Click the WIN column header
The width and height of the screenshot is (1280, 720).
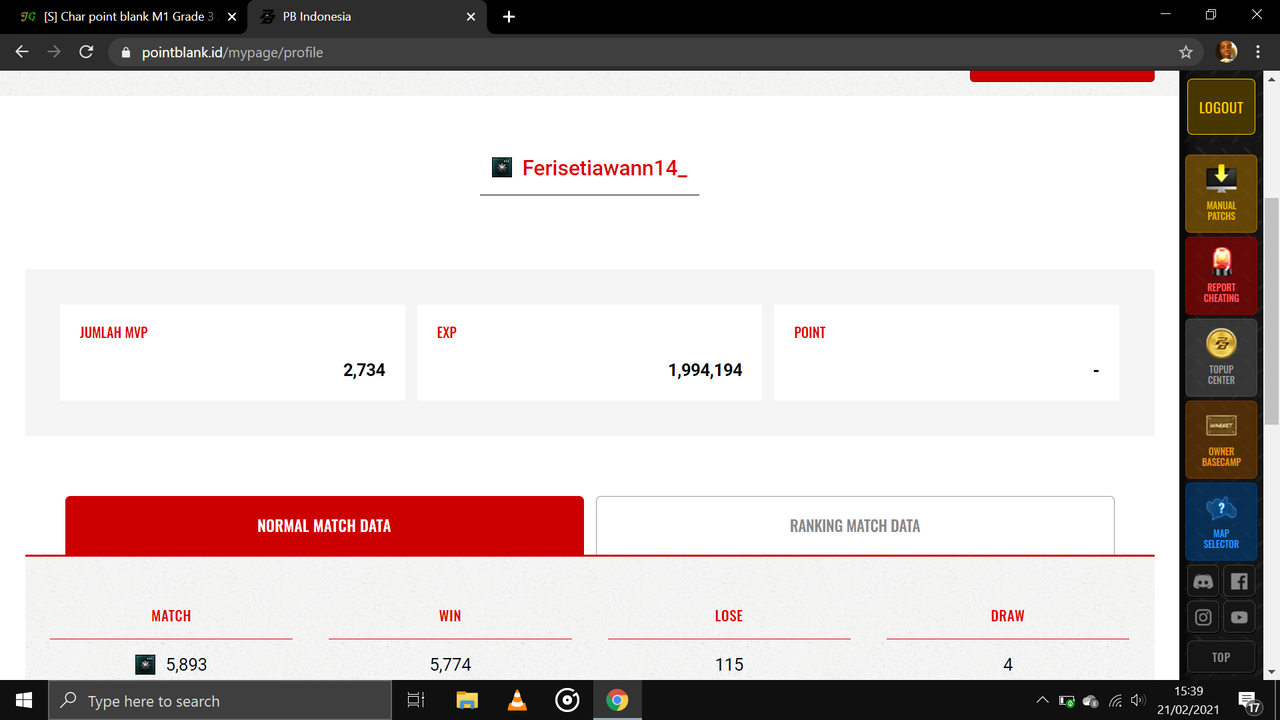click(450, 616)
